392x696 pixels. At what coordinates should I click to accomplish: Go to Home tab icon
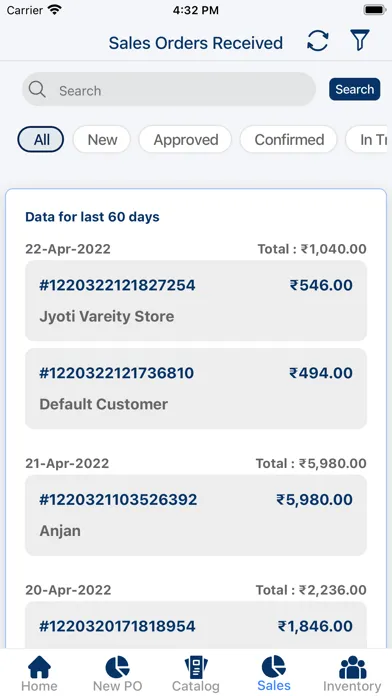(x=39, y=667)
